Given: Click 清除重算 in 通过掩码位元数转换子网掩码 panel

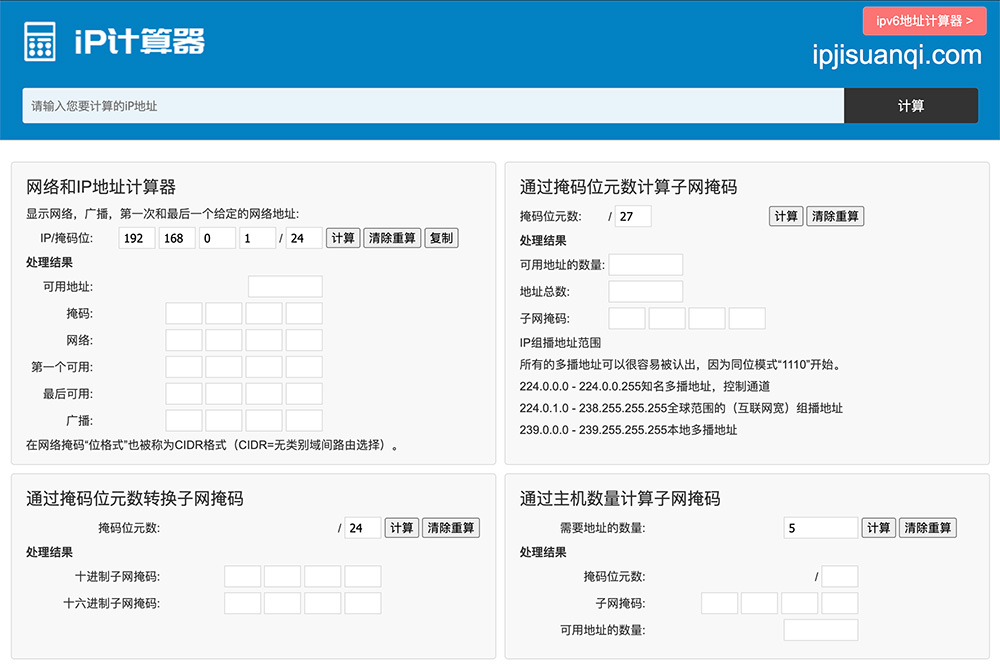Looking at the screenshot, I should pos(450,528).
